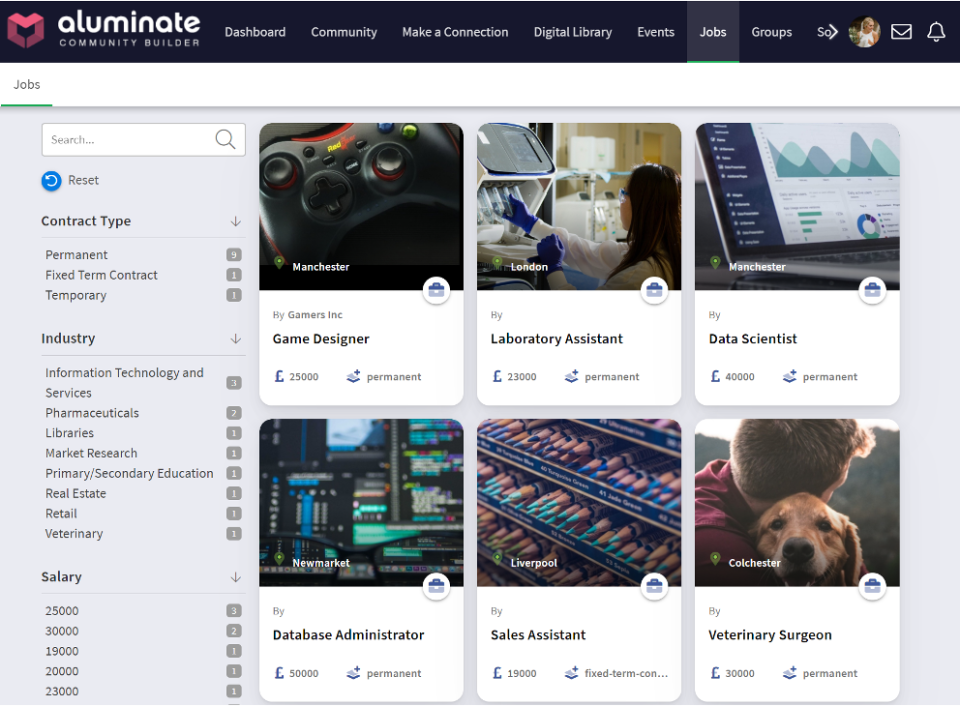Collapse the Salary filter section
This screenshot has width=960, height=706.
click(x=237, y=577)
